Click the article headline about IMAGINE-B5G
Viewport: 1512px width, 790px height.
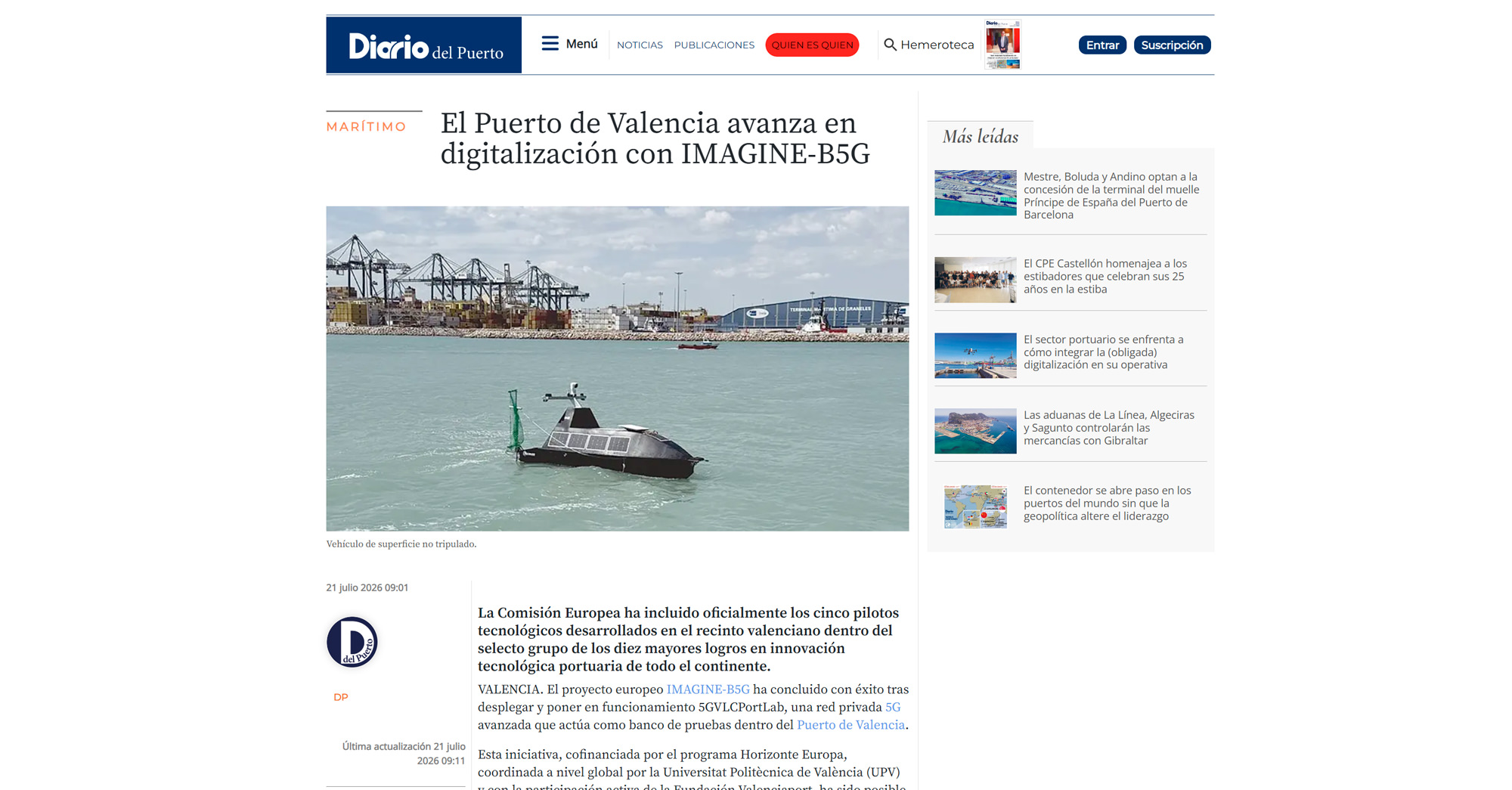pyautogui.click(x=655, y=138)
